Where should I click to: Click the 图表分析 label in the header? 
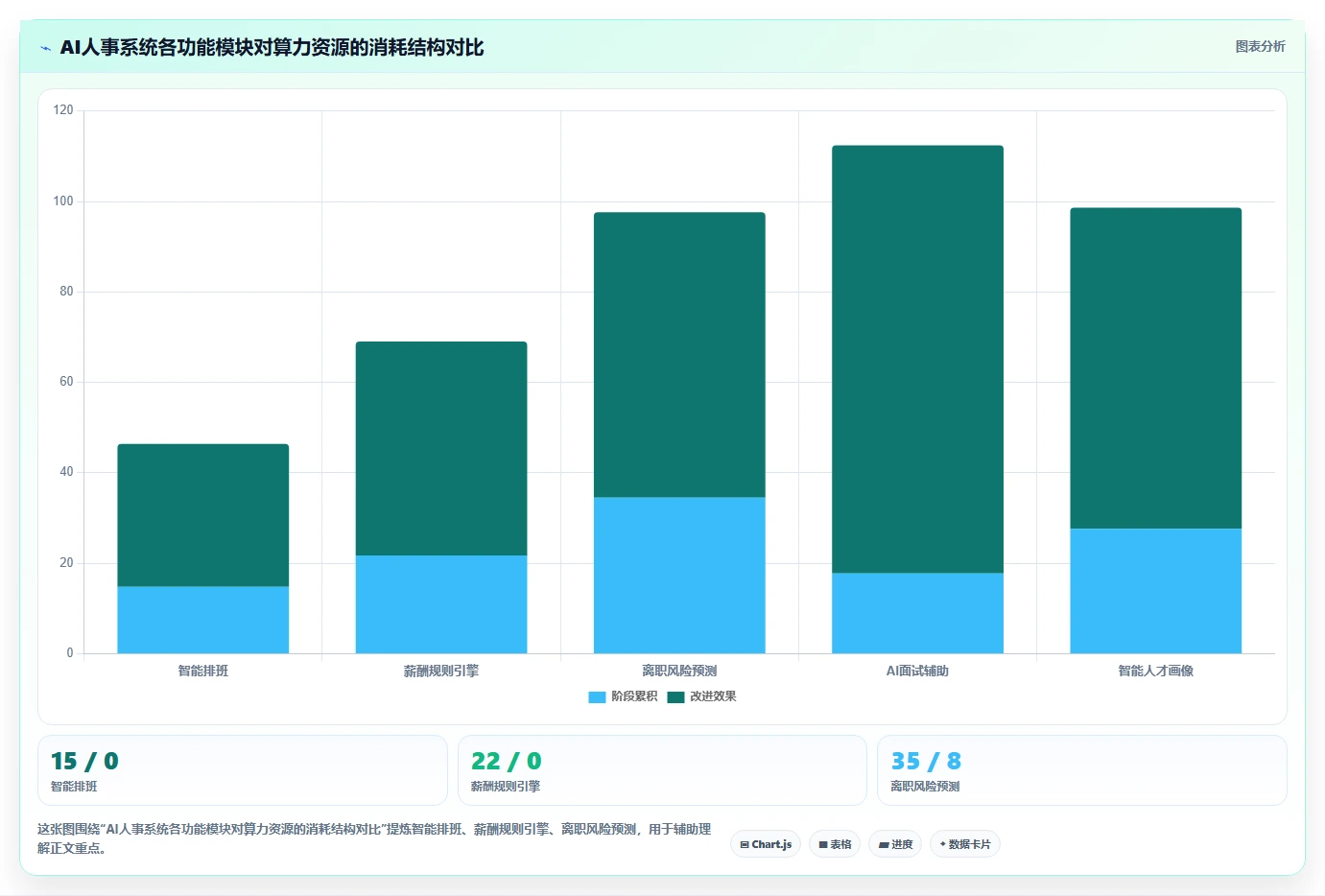click(1260, 46)
